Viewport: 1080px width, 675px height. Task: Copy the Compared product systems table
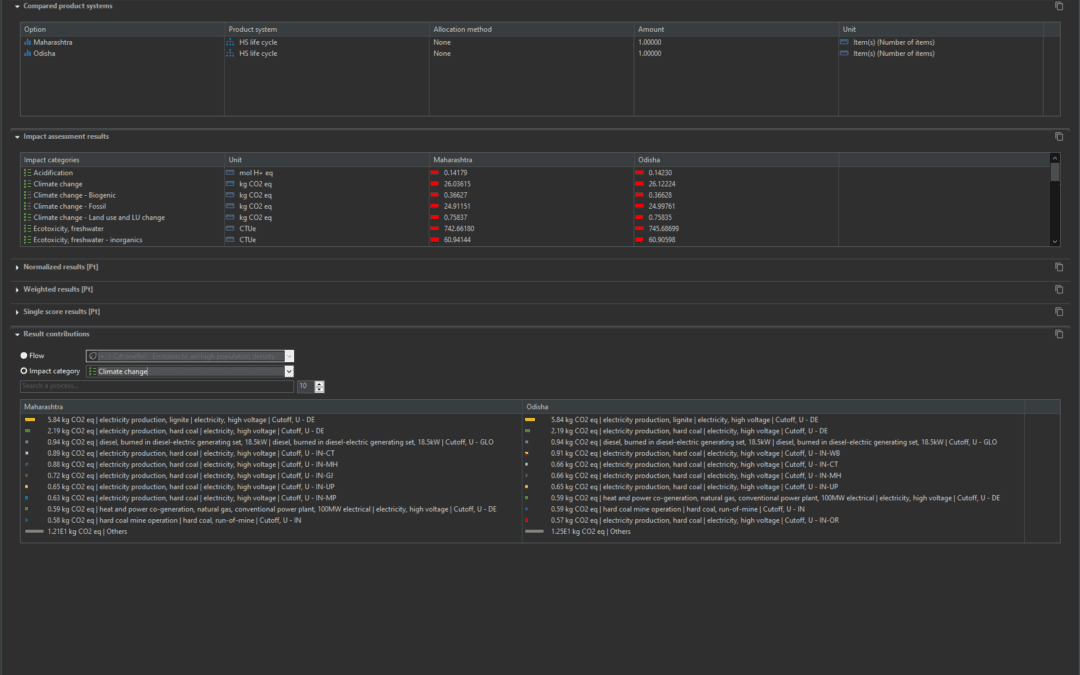click(x=1059, y=6)
